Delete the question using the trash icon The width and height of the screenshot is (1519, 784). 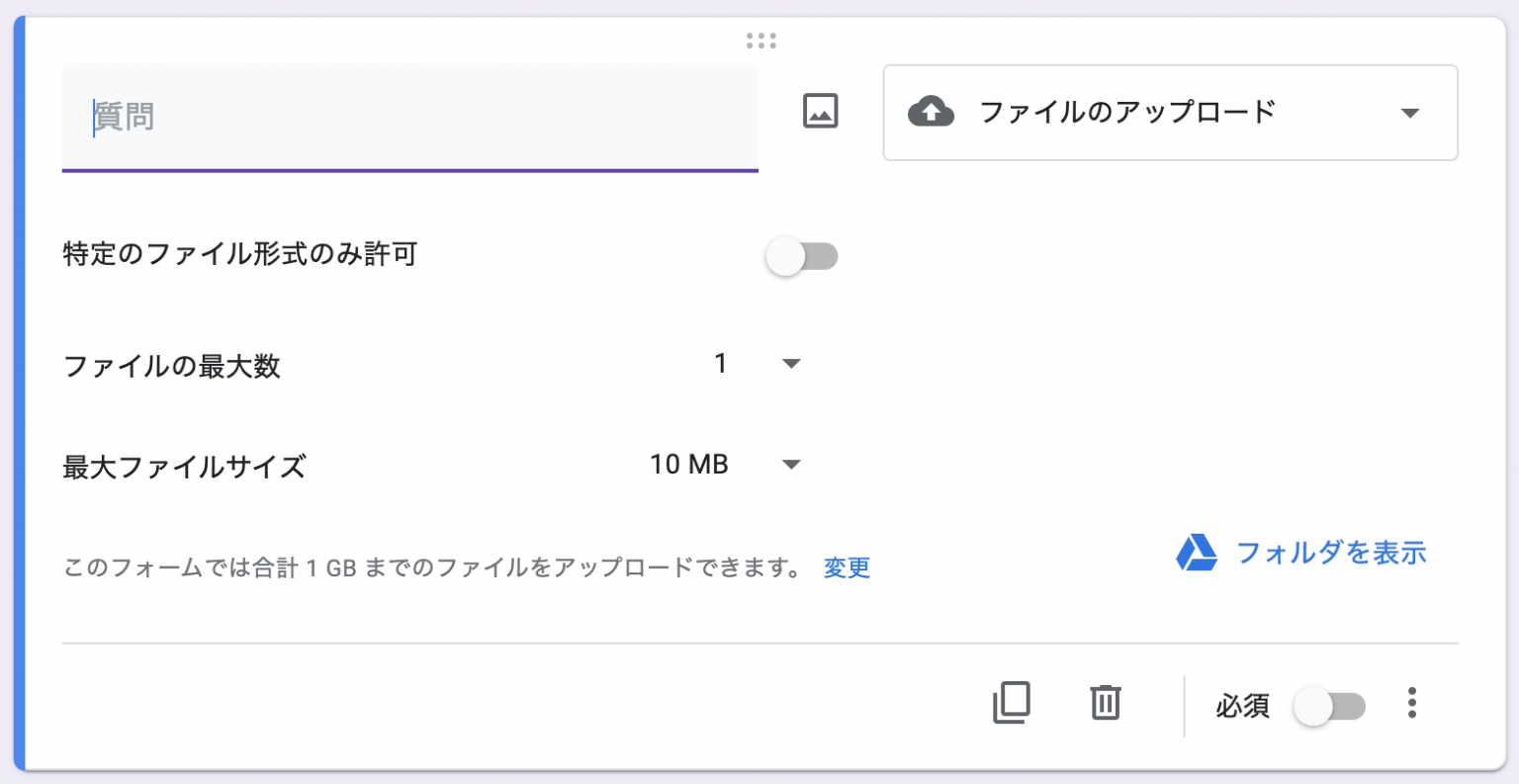point(1105,703)
